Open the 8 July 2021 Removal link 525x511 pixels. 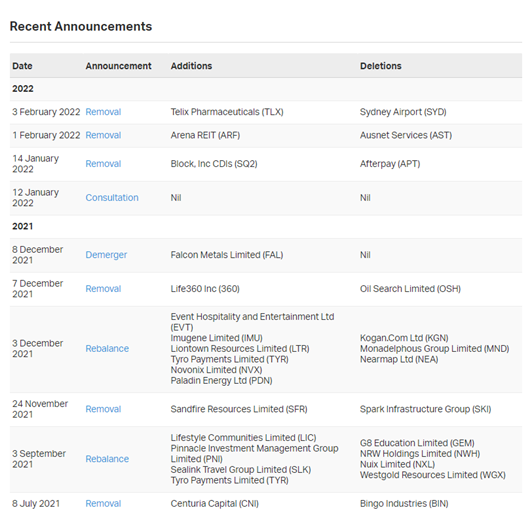click(x=103, y=503)
